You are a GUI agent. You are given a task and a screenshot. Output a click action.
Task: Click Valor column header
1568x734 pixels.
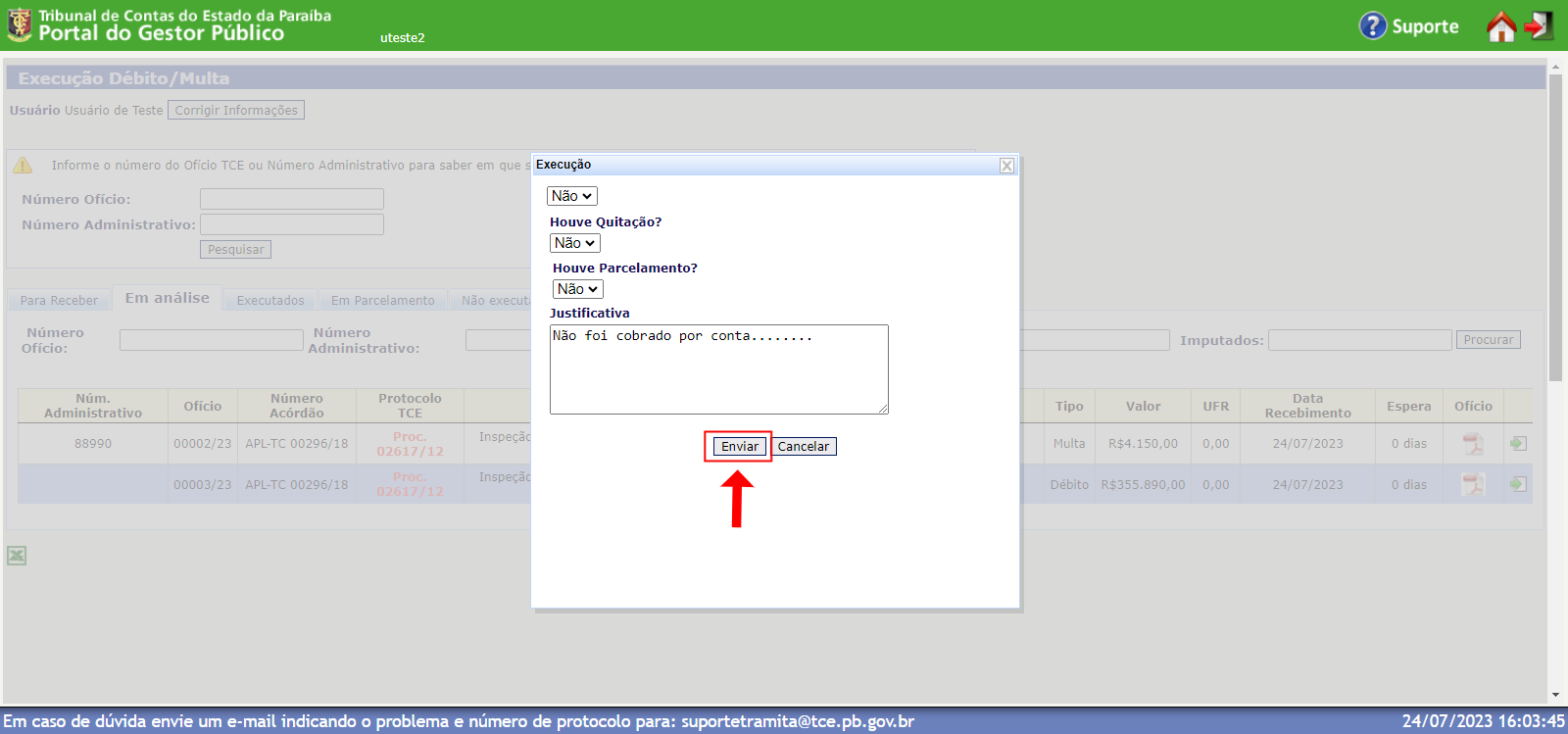pos(1143,406)
